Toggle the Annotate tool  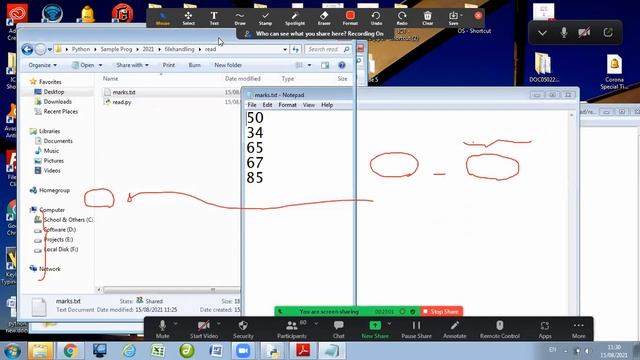[455, 329]
